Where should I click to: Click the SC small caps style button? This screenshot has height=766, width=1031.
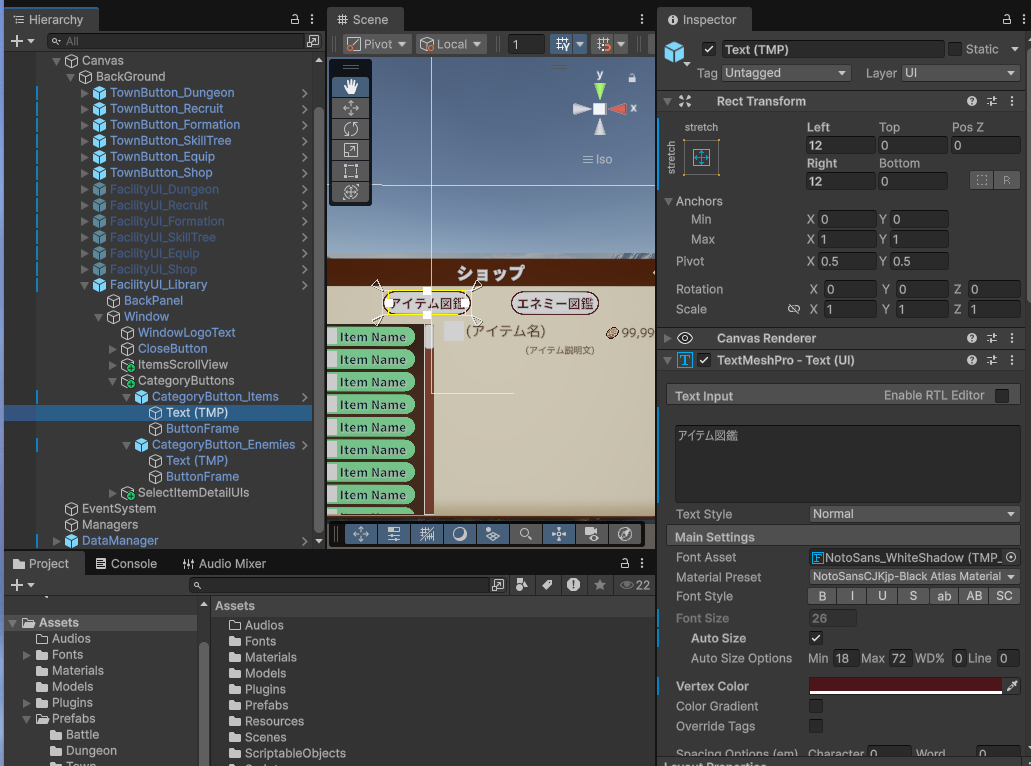pos(1005,597)
